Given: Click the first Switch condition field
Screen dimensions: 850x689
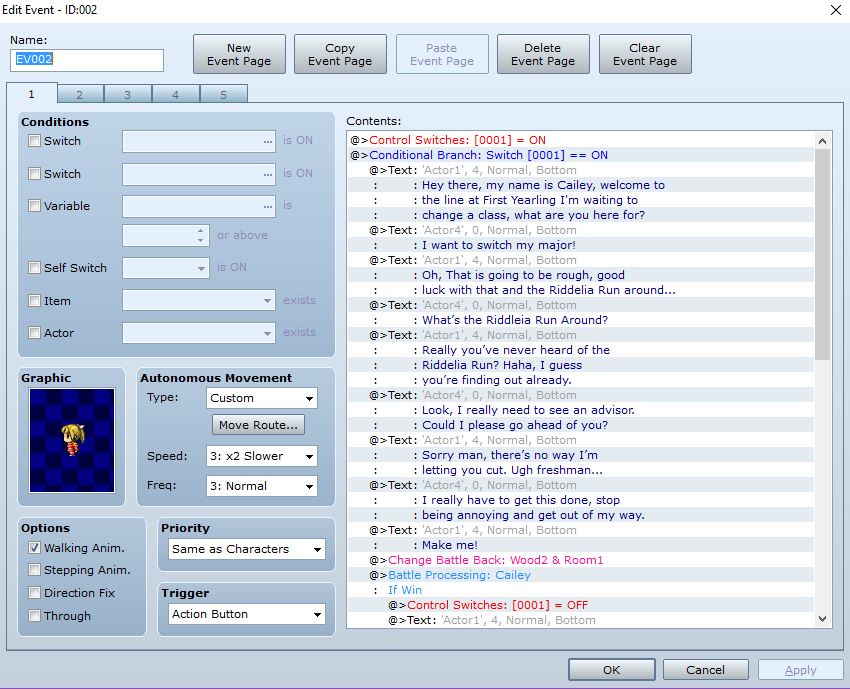Looking at the screenshot, I should 198,141.
